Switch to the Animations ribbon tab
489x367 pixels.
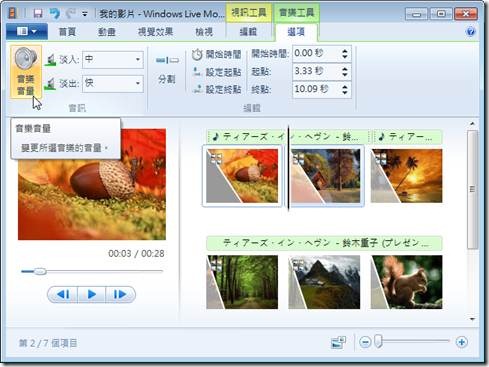[107, 32]
